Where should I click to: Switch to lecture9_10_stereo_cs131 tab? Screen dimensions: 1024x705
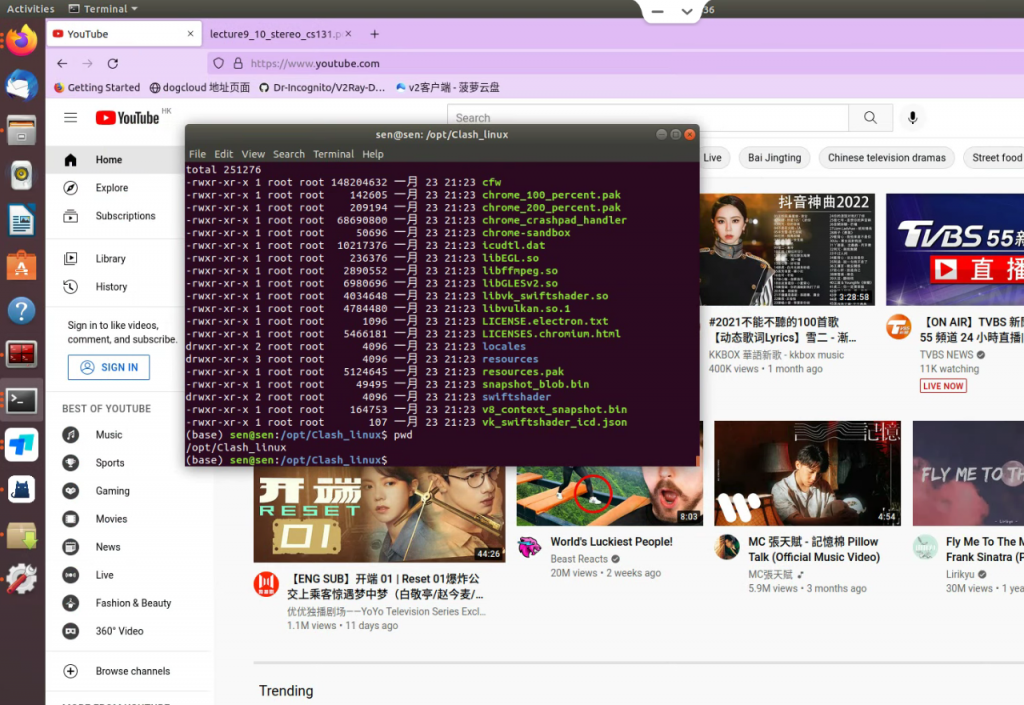275,34
